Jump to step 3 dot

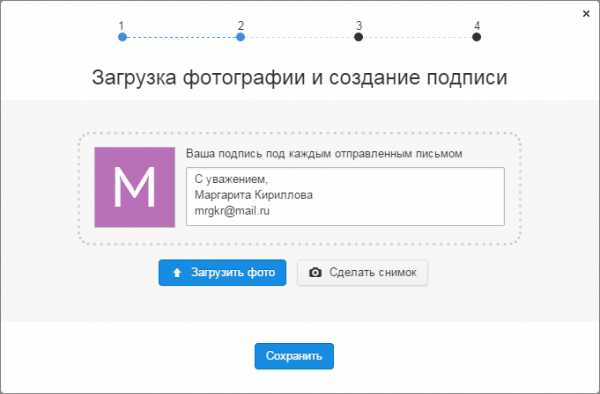(359, 37)
